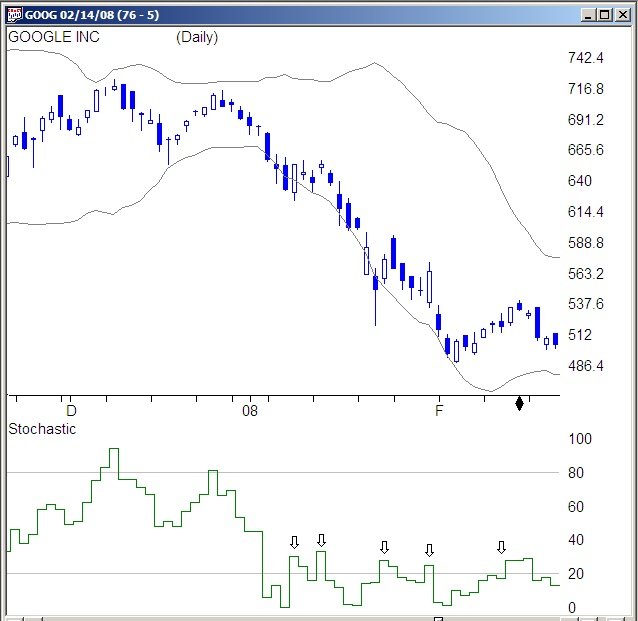This screenshot has width=638, height=621.
Task: Click the black diamond marker on date axis
Action: point(519,403)
